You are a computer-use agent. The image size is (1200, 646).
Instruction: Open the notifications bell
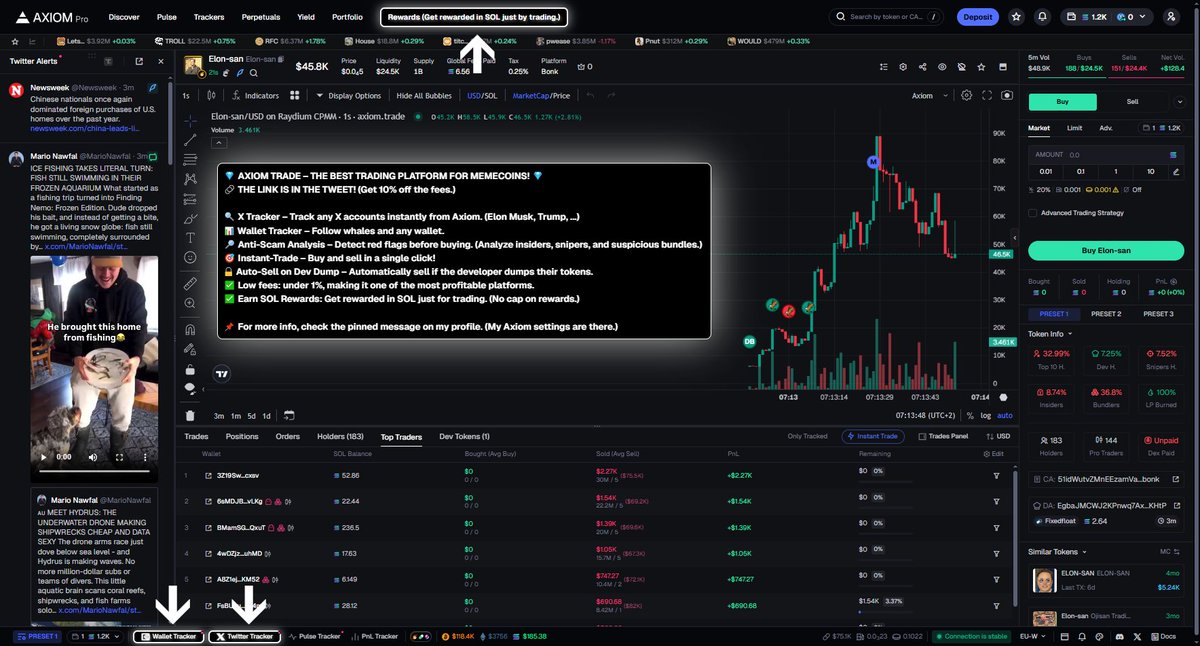1043,17
